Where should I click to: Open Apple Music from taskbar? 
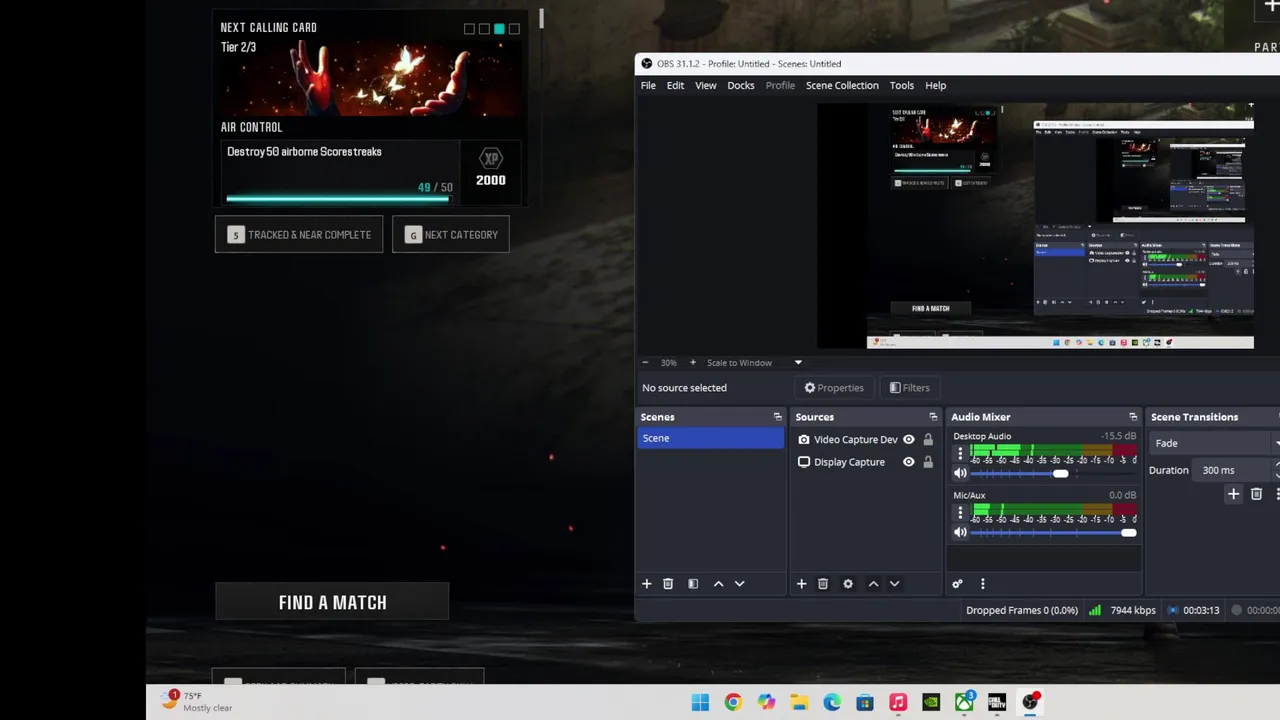pos(898,703)
